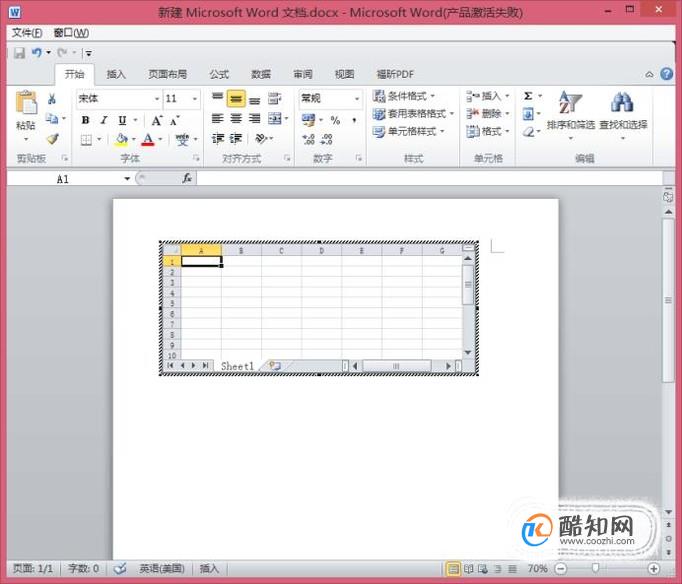Click the wrap text icon

click(x=274, y=99)
